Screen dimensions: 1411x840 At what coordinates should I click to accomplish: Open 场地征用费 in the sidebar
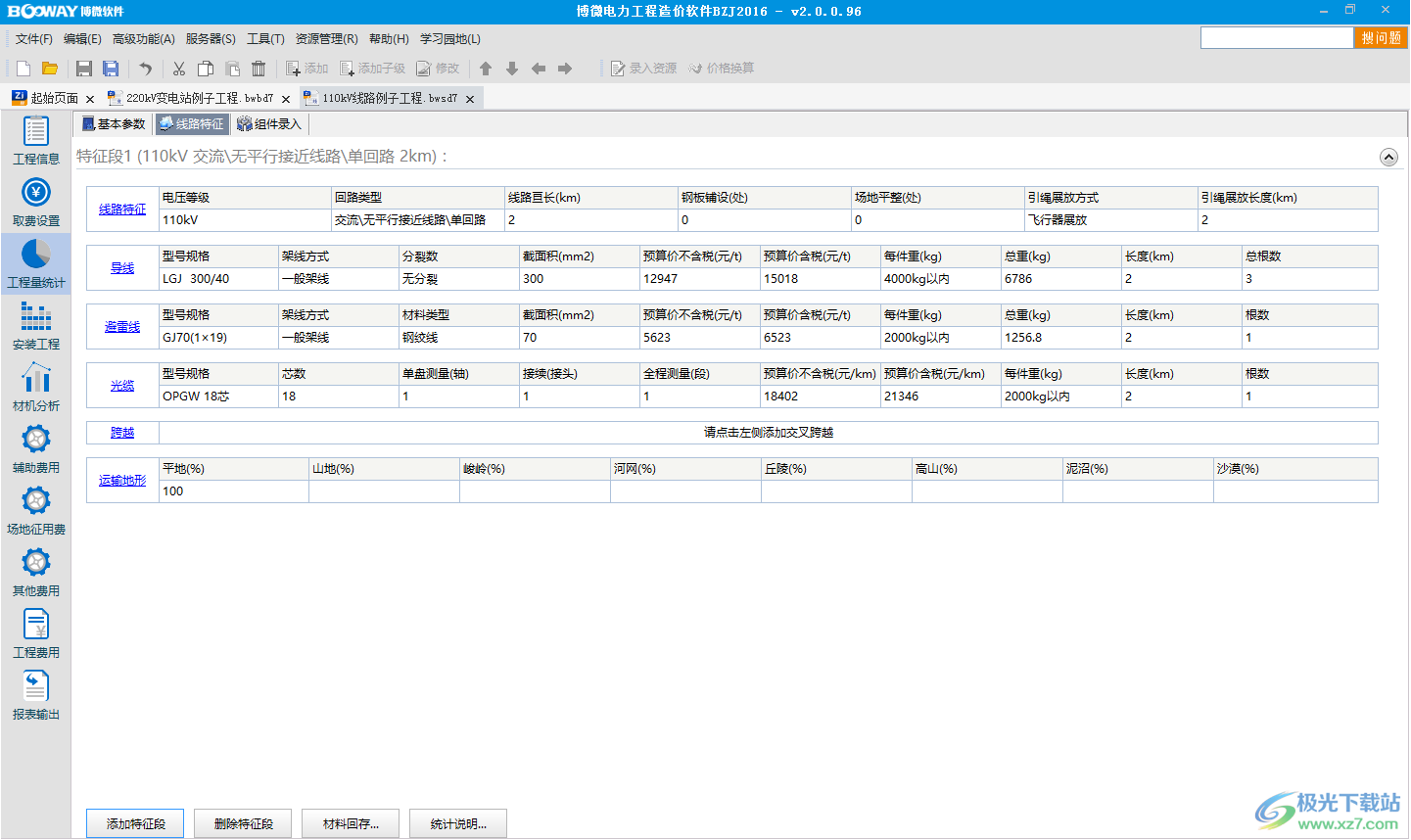click(36, 511)
